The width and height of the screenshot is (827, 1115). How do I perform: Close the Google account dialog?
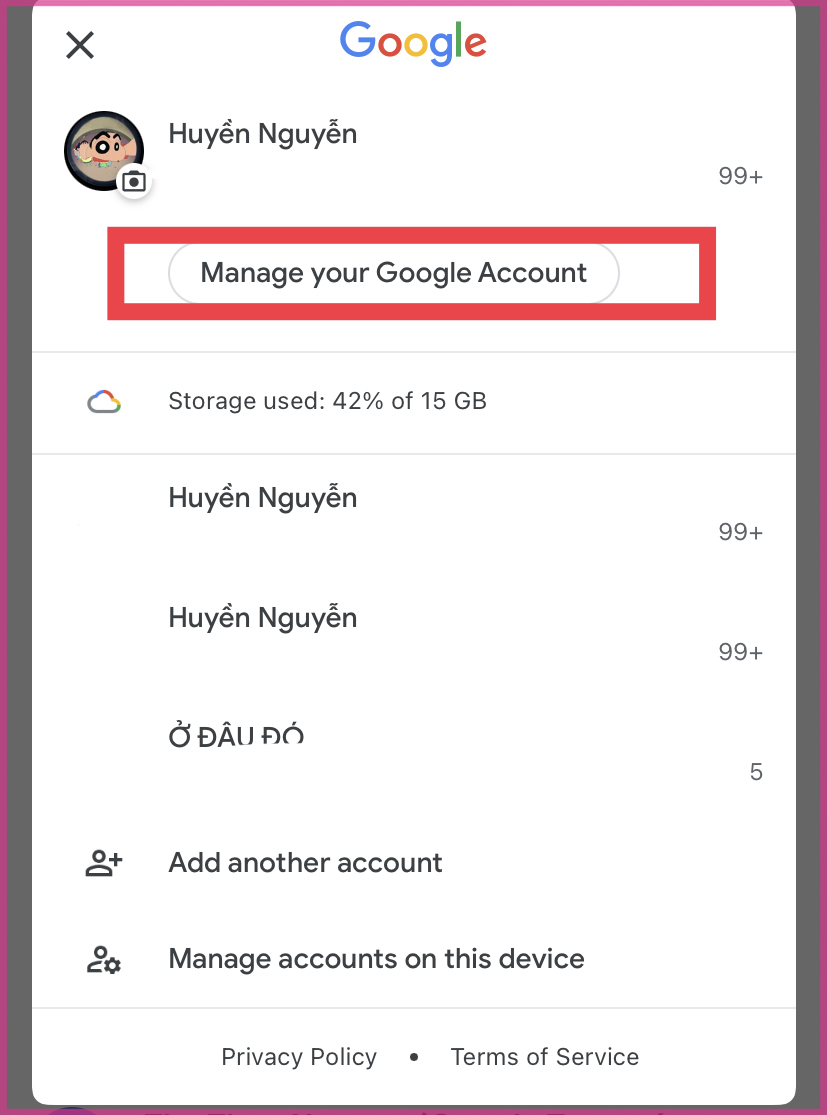coord(80,46)
